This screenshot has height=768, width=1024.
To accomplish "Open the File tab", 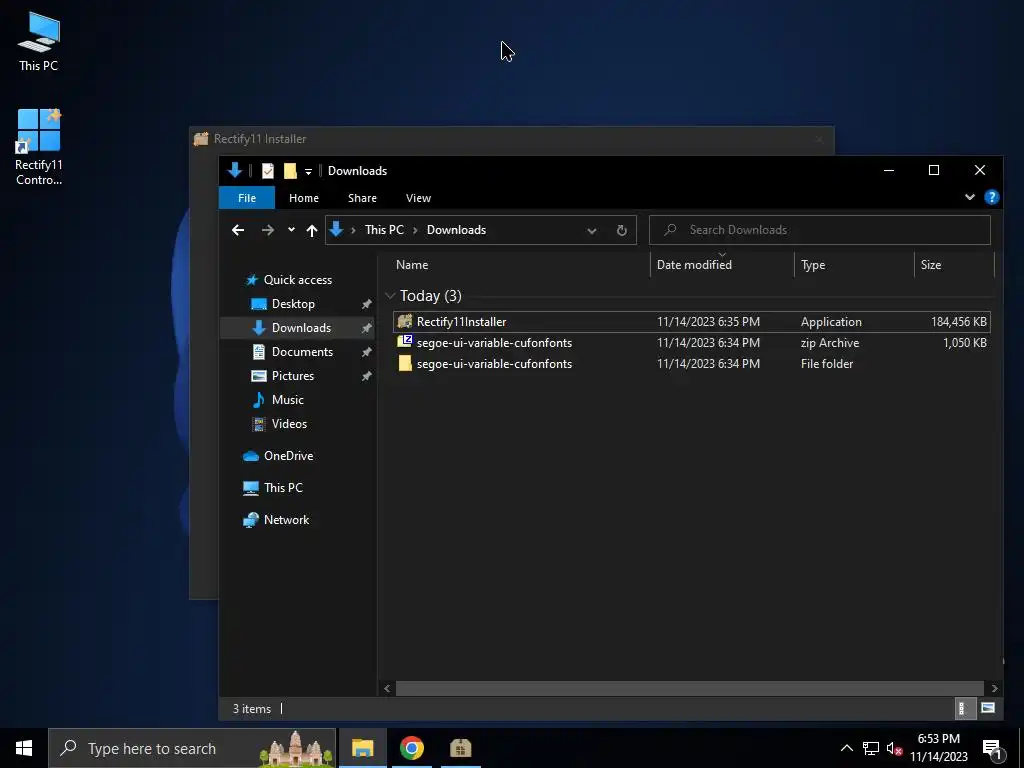I will pos(247,198).
